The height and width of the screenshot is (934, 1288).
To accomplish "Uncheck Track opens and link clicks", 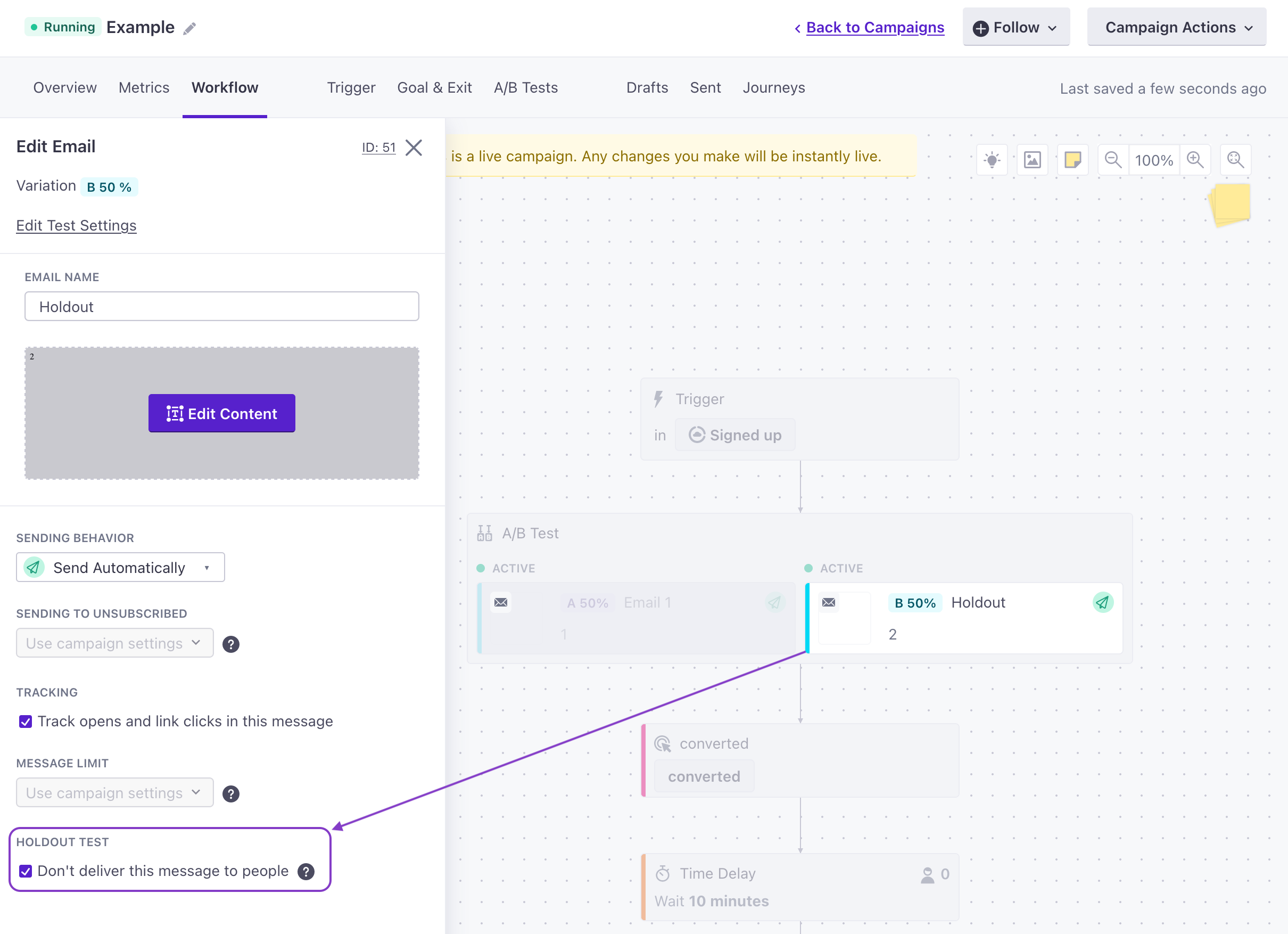I will pos(26,722).
